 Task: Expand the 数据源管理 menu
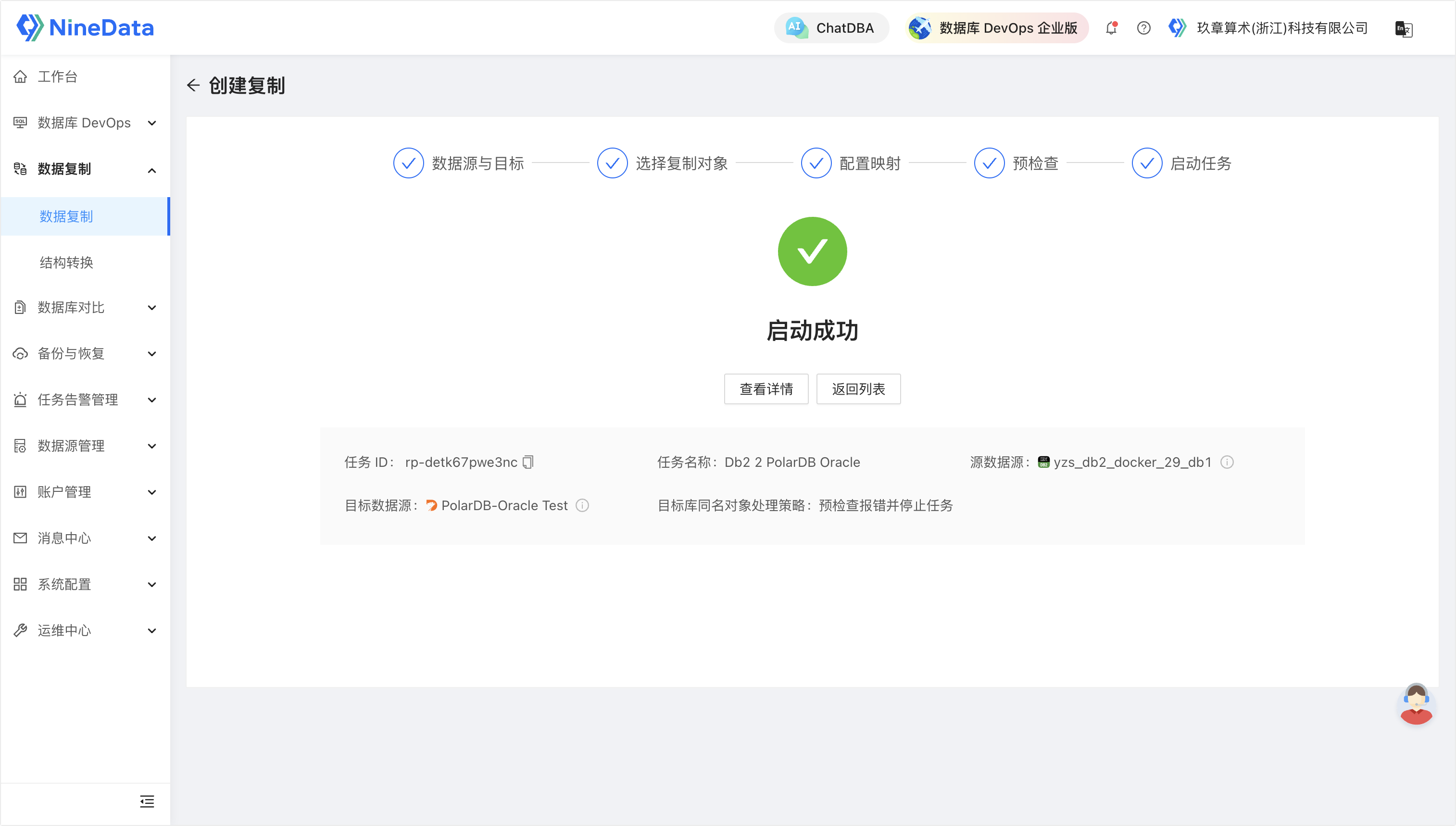click(x=85, y=446)
